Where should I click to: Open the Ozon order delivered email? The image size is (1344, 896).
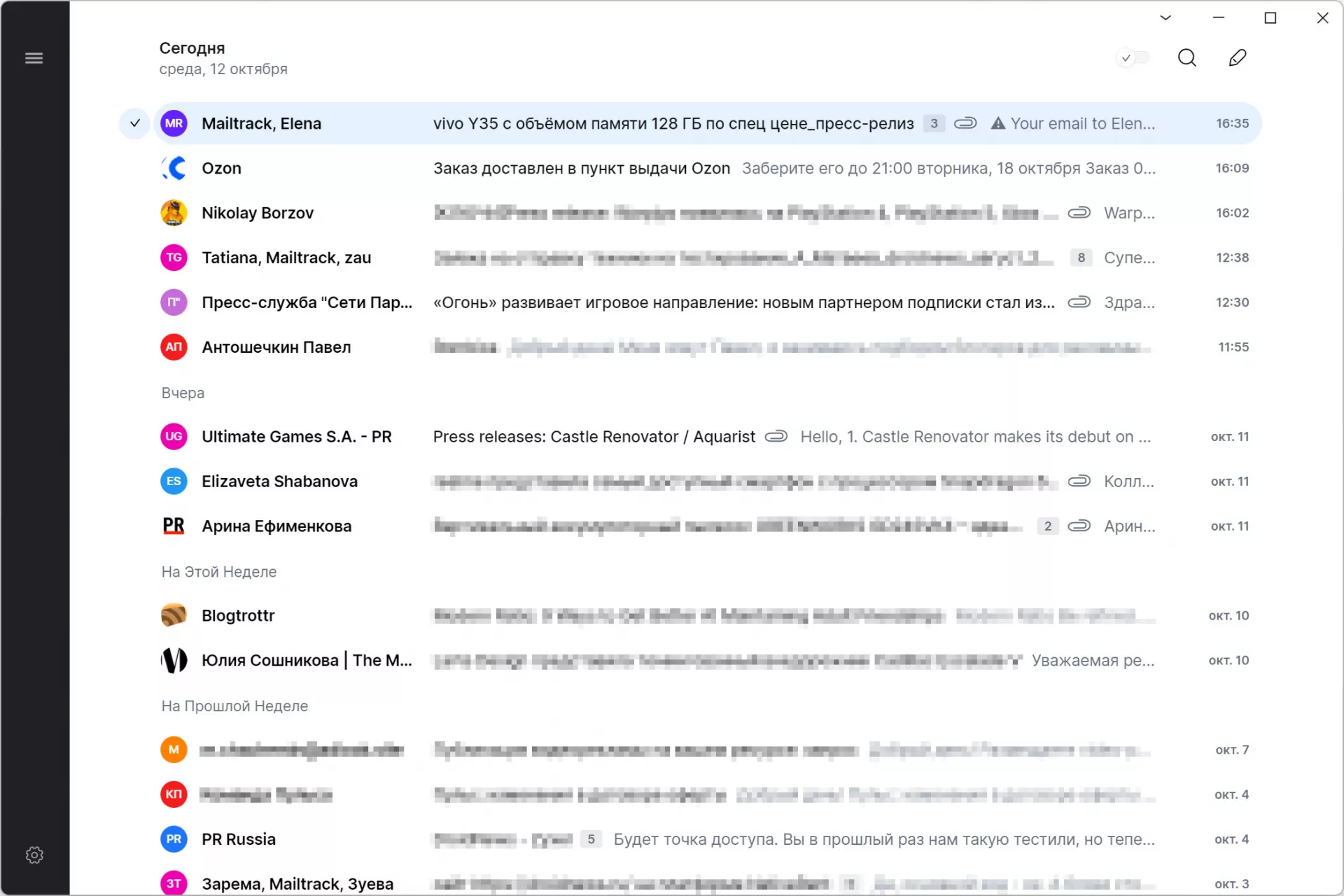tap(707, 168)
